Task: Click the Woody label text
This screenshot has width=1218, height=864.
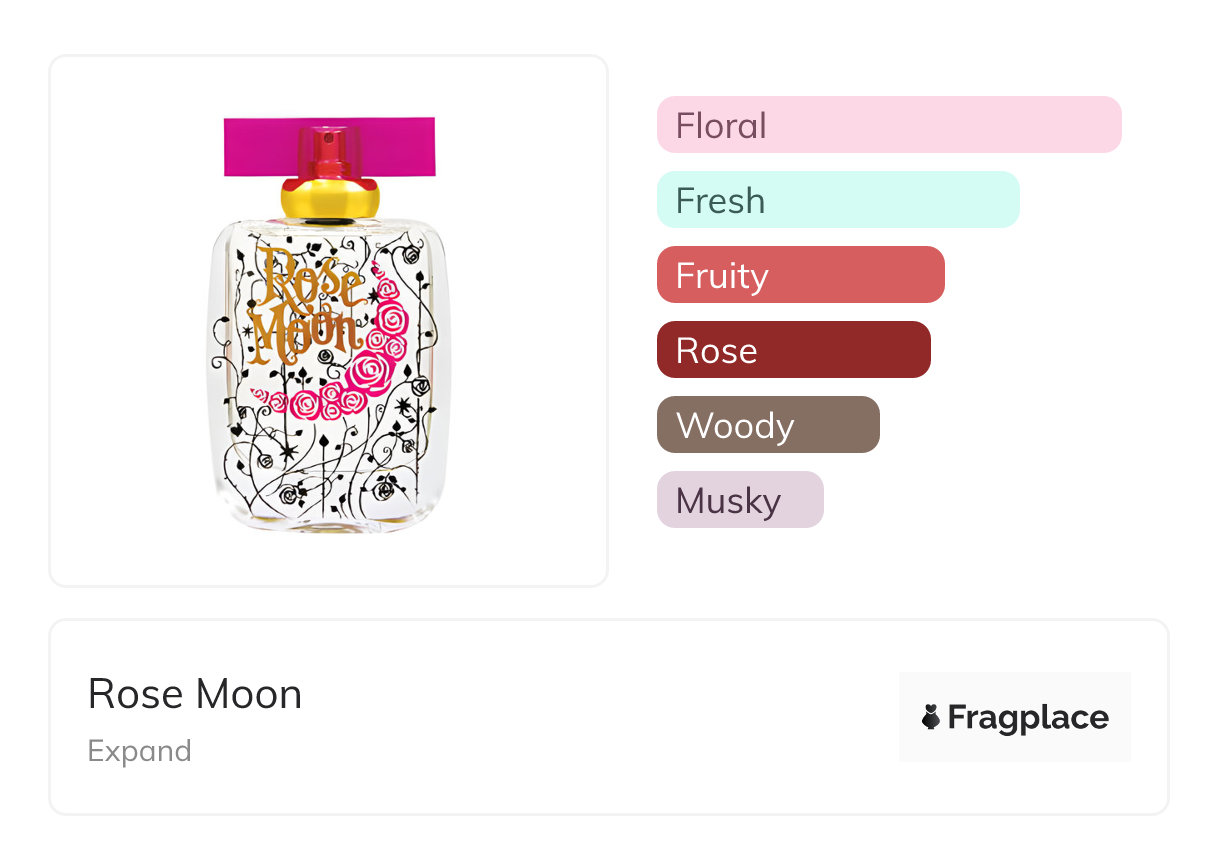Action: tap(735, 426)
